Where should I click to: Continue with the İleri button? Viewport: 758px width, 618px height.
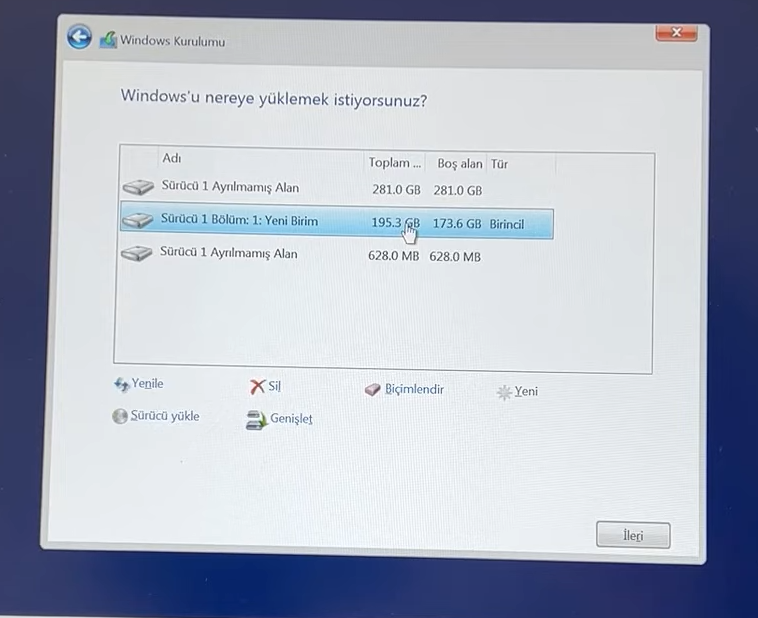point(633,535)
